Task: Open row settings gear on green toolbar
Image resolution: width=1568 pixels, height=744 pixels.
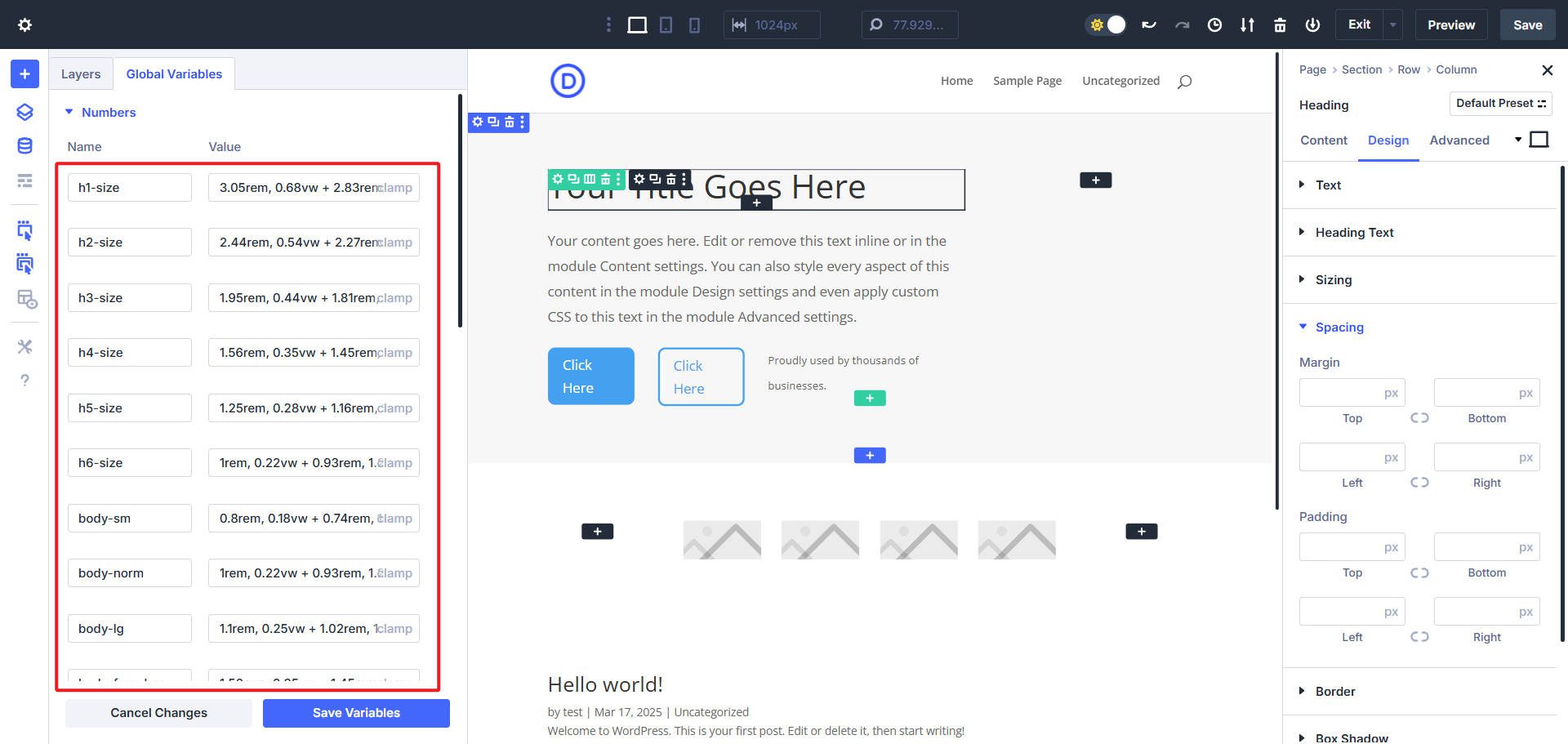Action: point(558,179)
